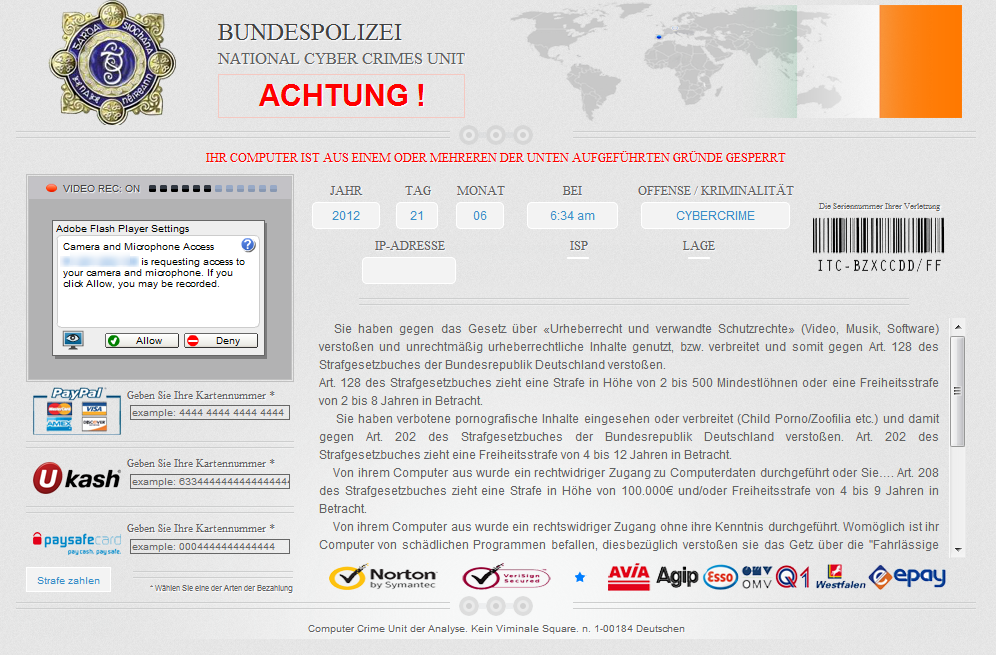Click the VIDEO REC: ON label
Viewport: 996px width, 655px height.
pos(101,189)
